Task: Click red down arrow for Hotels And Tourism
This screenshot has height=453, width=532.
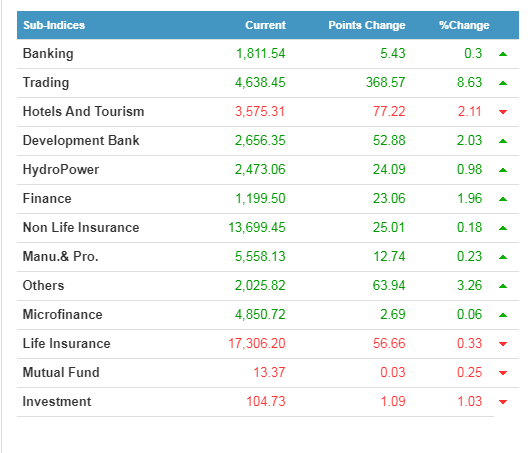Action: (503, 112)
